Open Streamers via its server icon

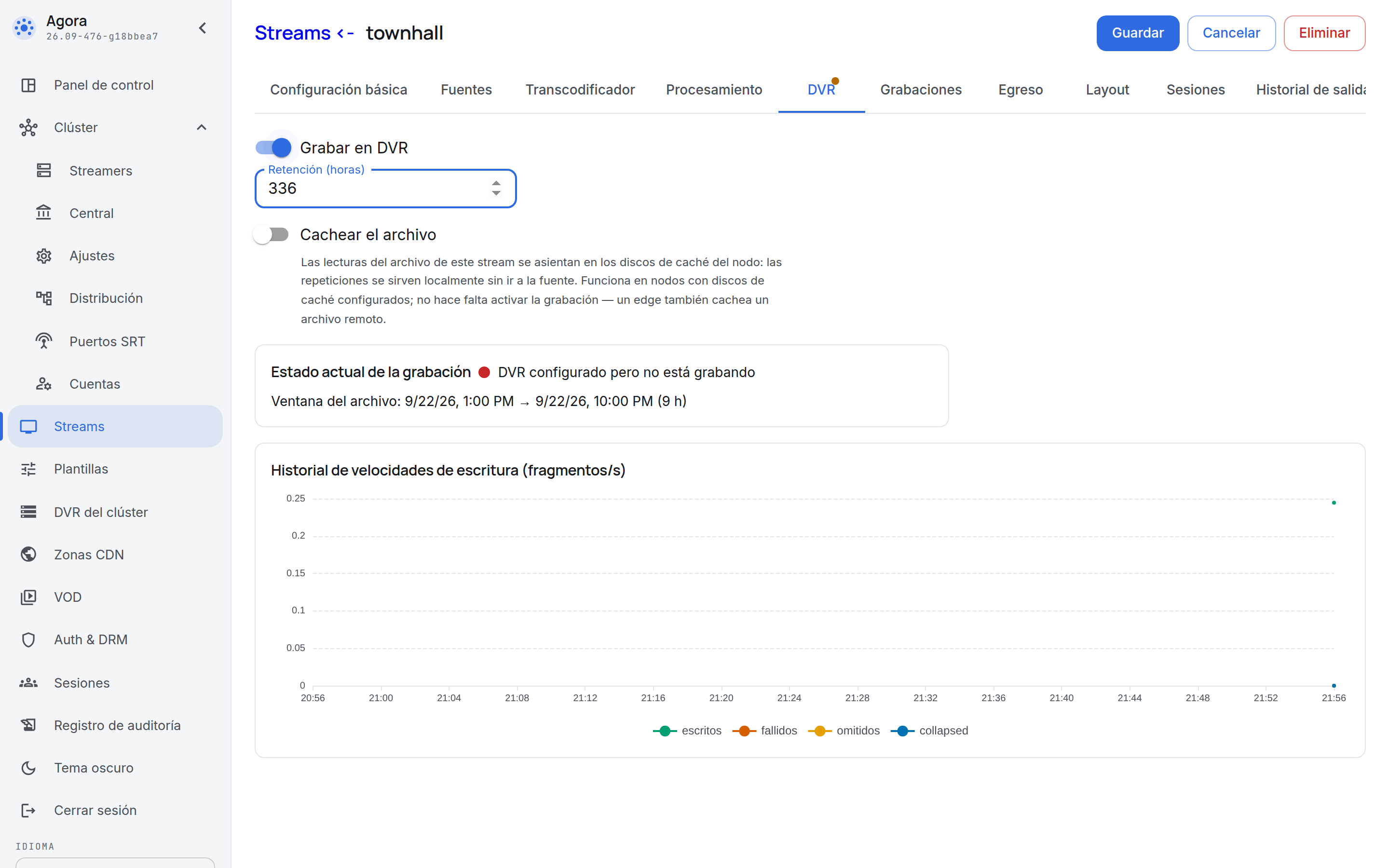click(x=43, y=171)
